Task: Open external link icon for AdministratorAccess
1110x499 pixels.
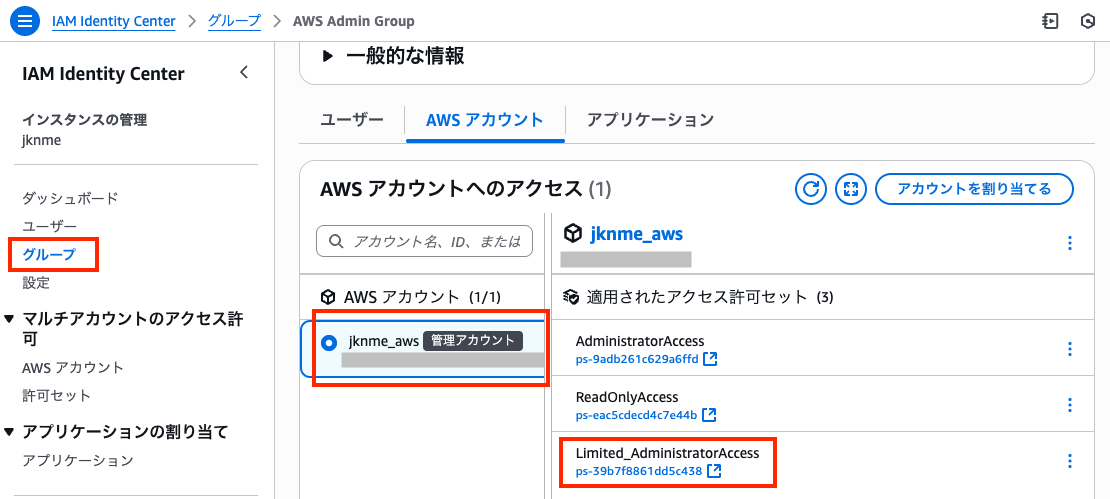Action: point(710,359)
